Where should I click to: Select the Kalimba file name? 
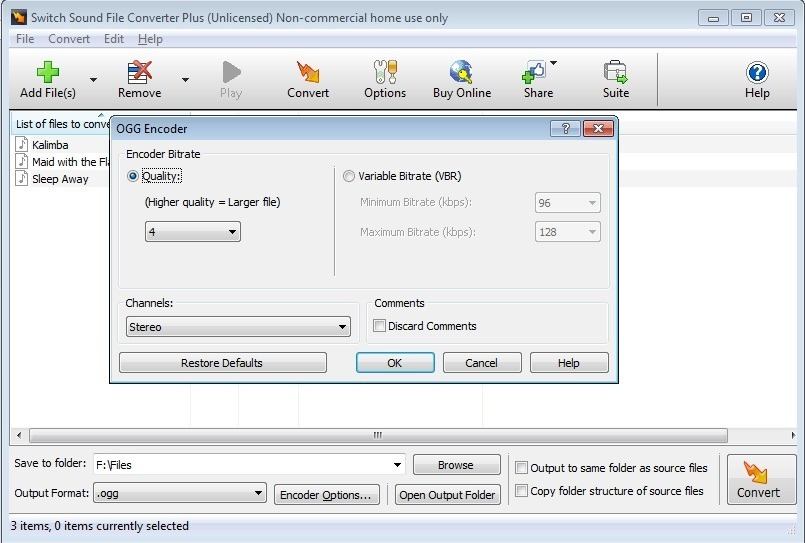[x=50, y=145]
